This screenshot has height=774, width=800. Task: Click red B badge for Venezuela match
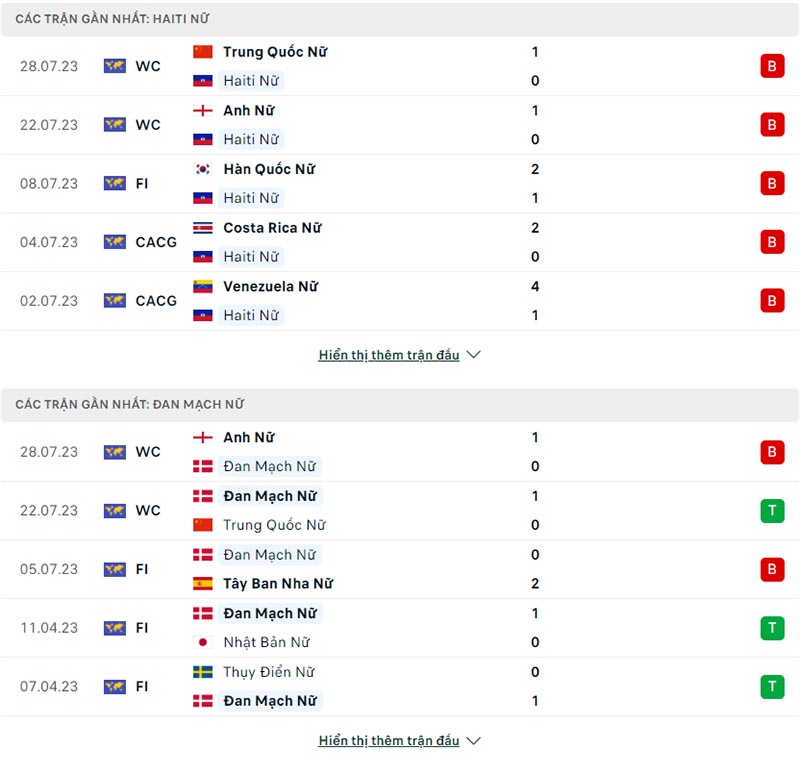[x=771, y=301]
